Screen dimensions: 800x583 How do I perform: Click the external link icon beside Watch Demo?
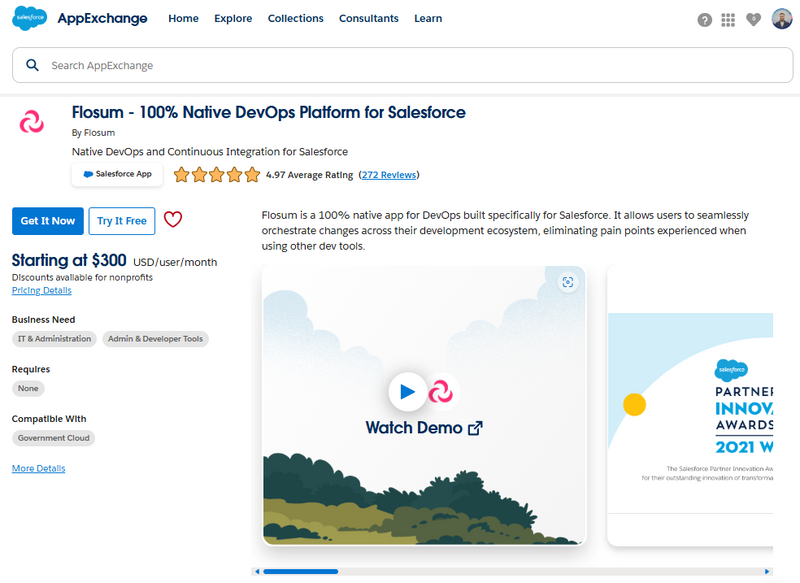pos(475,428)
